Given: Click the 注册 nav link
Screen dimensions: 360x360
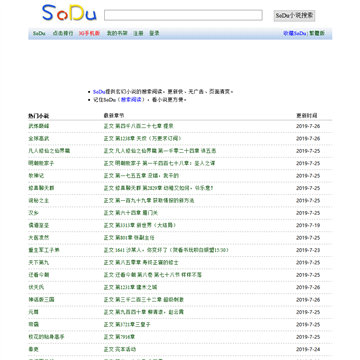Looking at the screenshot, I should (138, 33).
